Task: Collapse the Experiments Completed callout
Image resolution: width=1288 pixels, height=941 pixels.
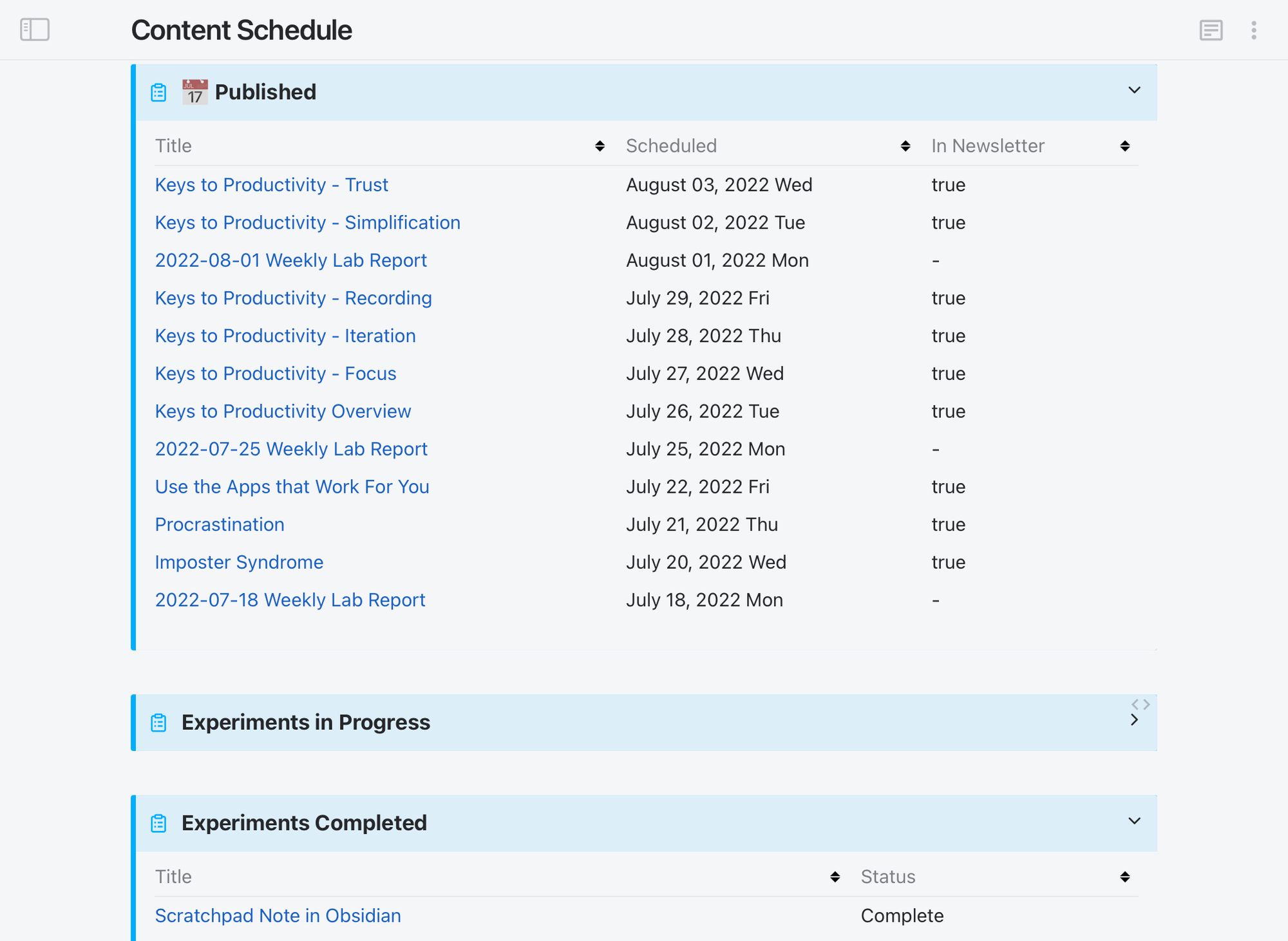Action: 1135,821
